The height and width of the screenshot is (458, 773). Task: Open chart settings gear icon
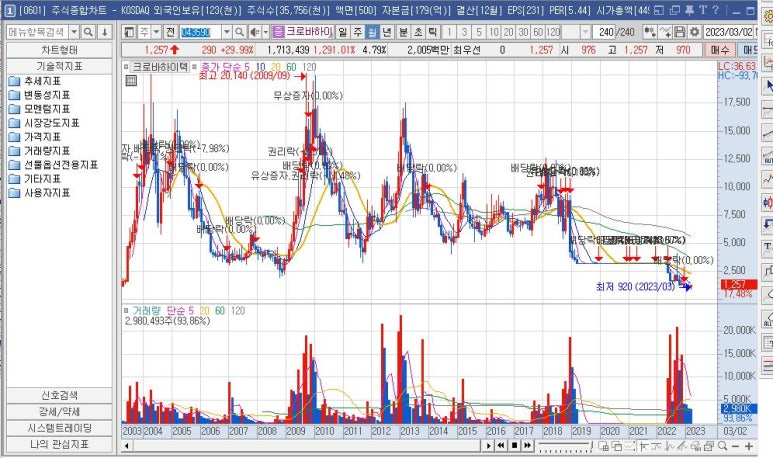[x=694, y=32]
